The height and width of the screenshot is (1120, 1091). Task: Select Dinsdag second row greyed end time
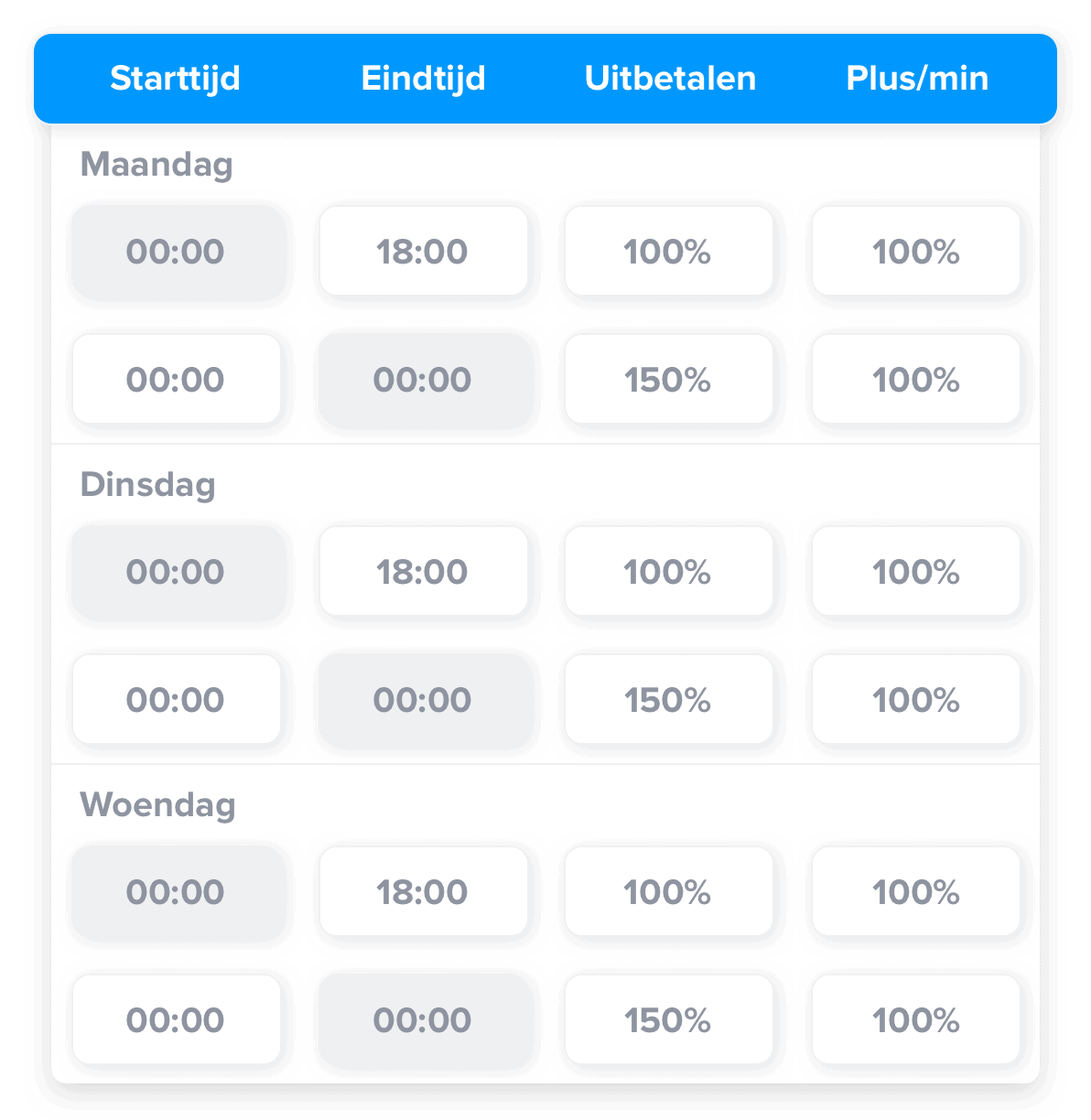[x=423, y=700]
